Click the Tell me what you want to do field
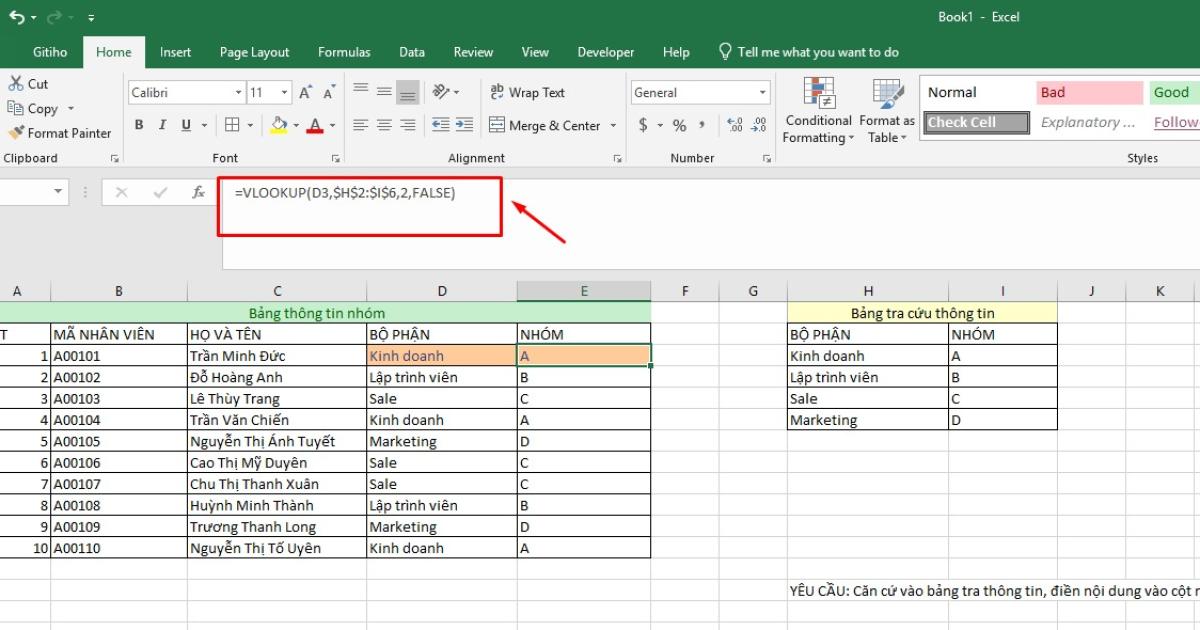 810,52
